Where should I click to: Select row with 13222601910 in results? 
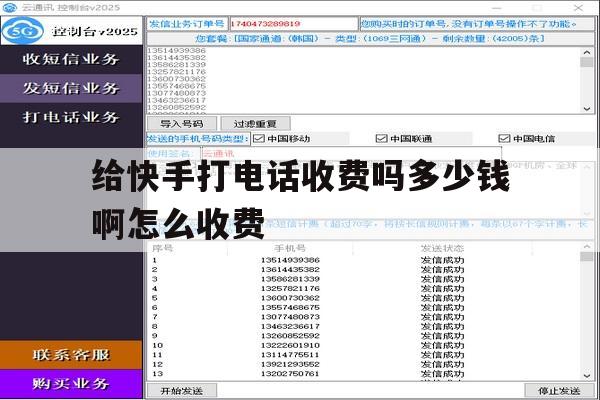[x=364, y=345]
